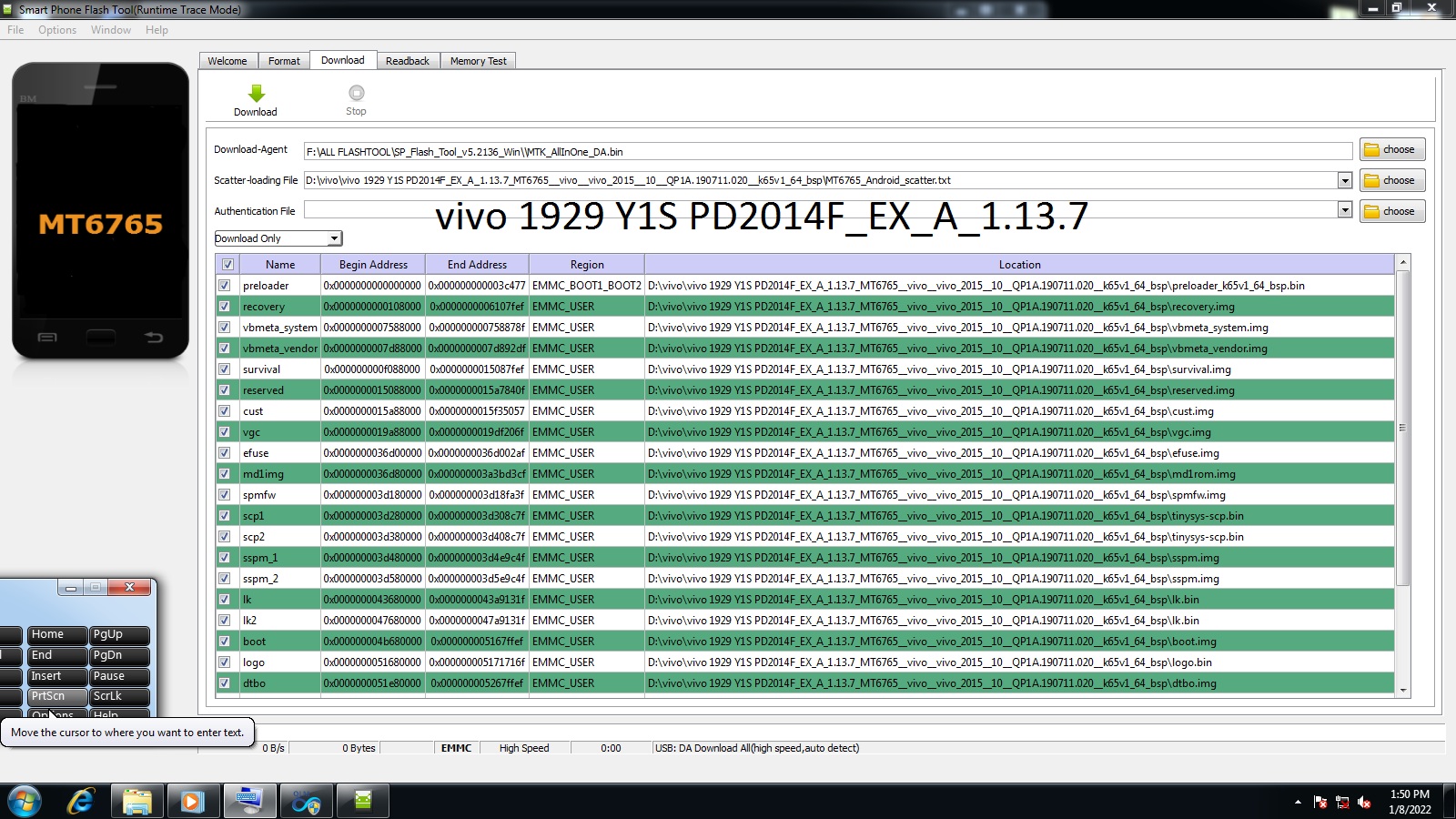Click PgDn key on On-Screen Keyboard
Image resolution: width=1456 pixels, height=819 pixels.
[119, 655]
